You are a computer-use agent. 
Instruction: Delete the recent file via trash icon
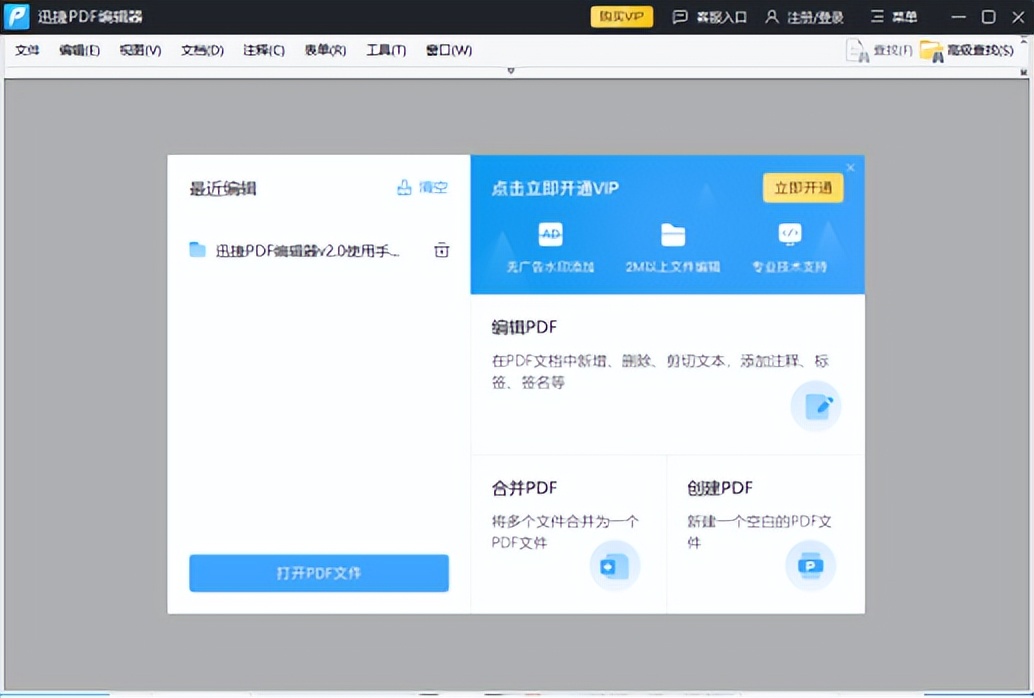[441, 251]
